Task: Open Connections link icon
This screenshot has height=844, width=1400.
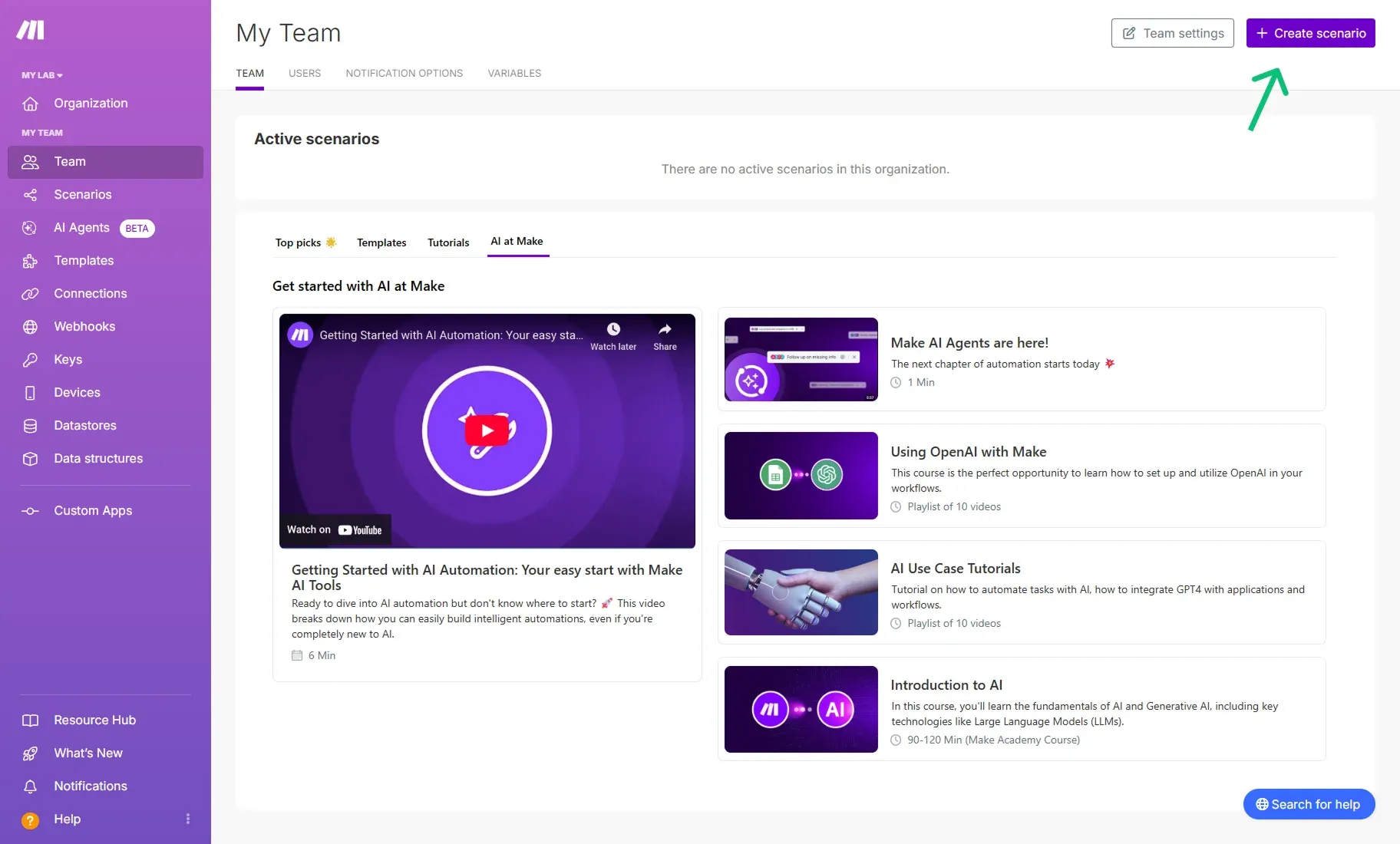Action: [30, 294]
